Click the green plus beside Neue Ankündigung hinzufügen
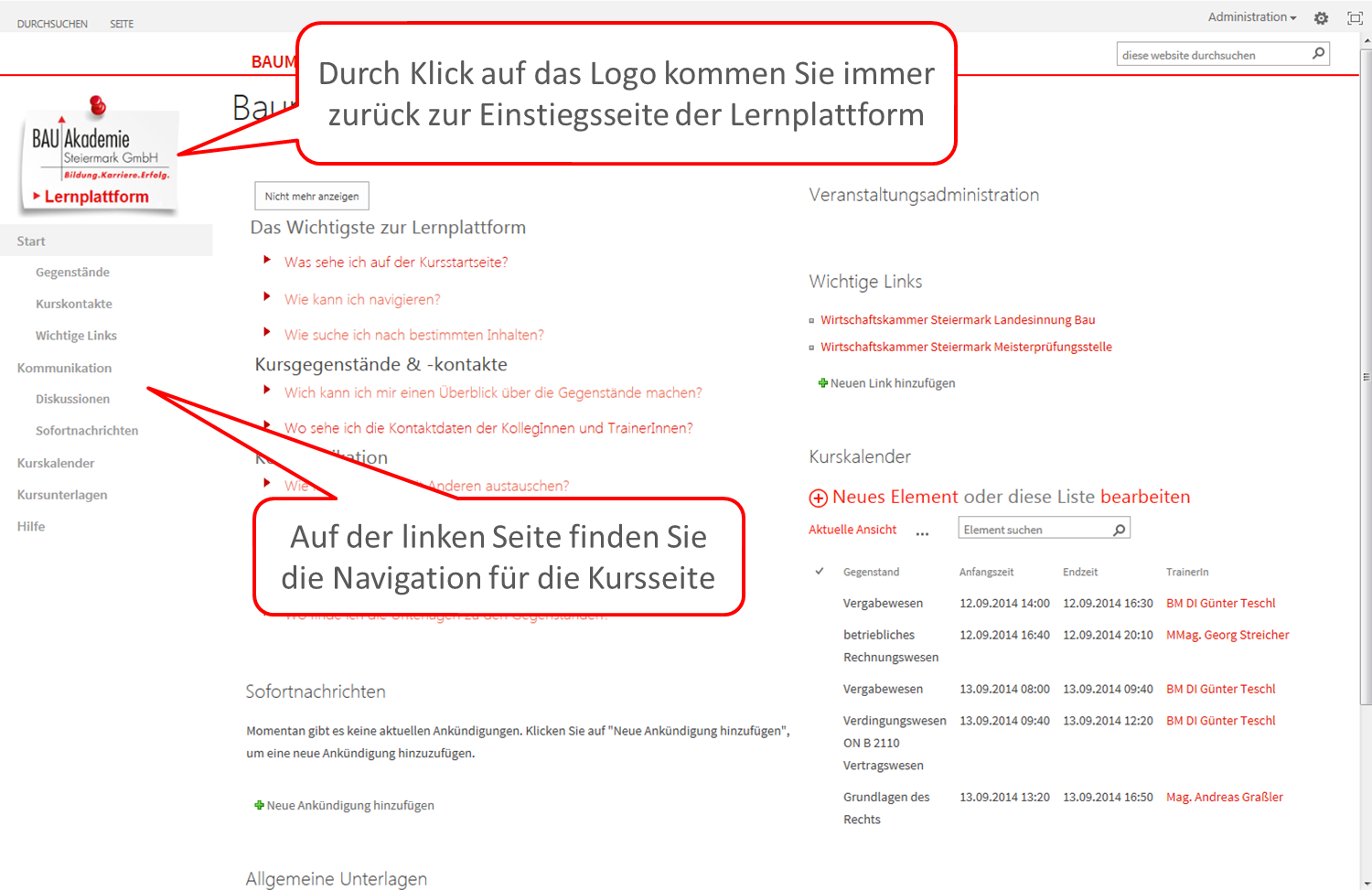 point(259,805)
